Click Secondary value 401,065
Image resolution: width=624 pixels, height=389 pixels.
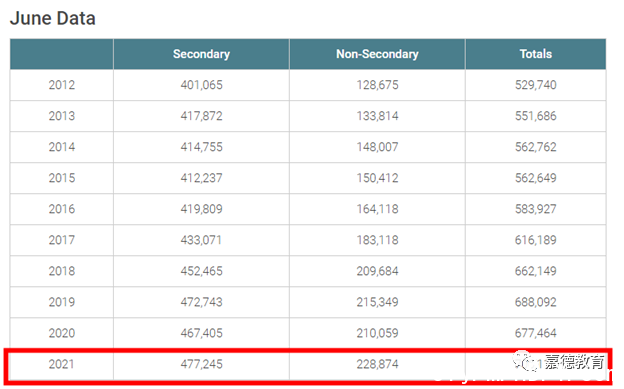coord(201,85)
